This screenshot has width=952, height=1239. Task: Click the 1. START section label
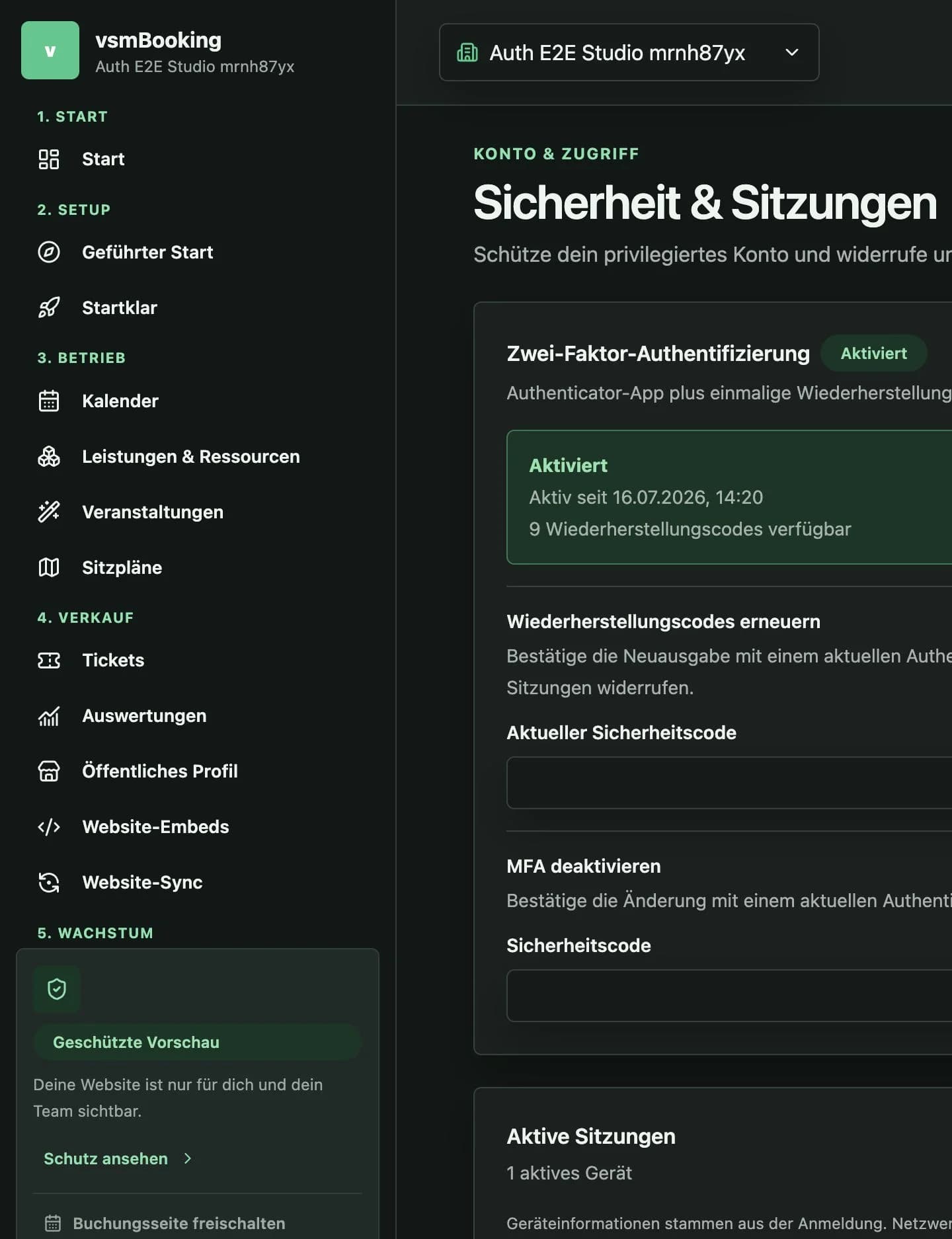coord(72,116)
